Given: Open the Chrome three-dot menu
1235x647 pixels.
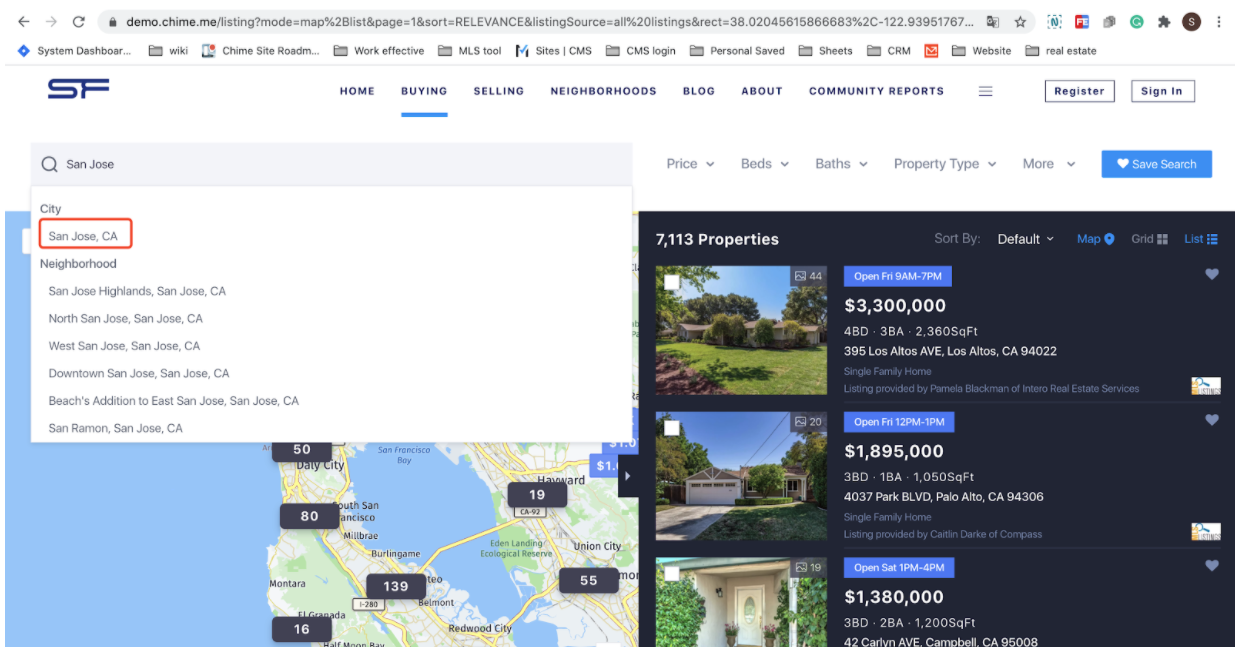Looking at the screenshot, I should tap(1219, 21).
